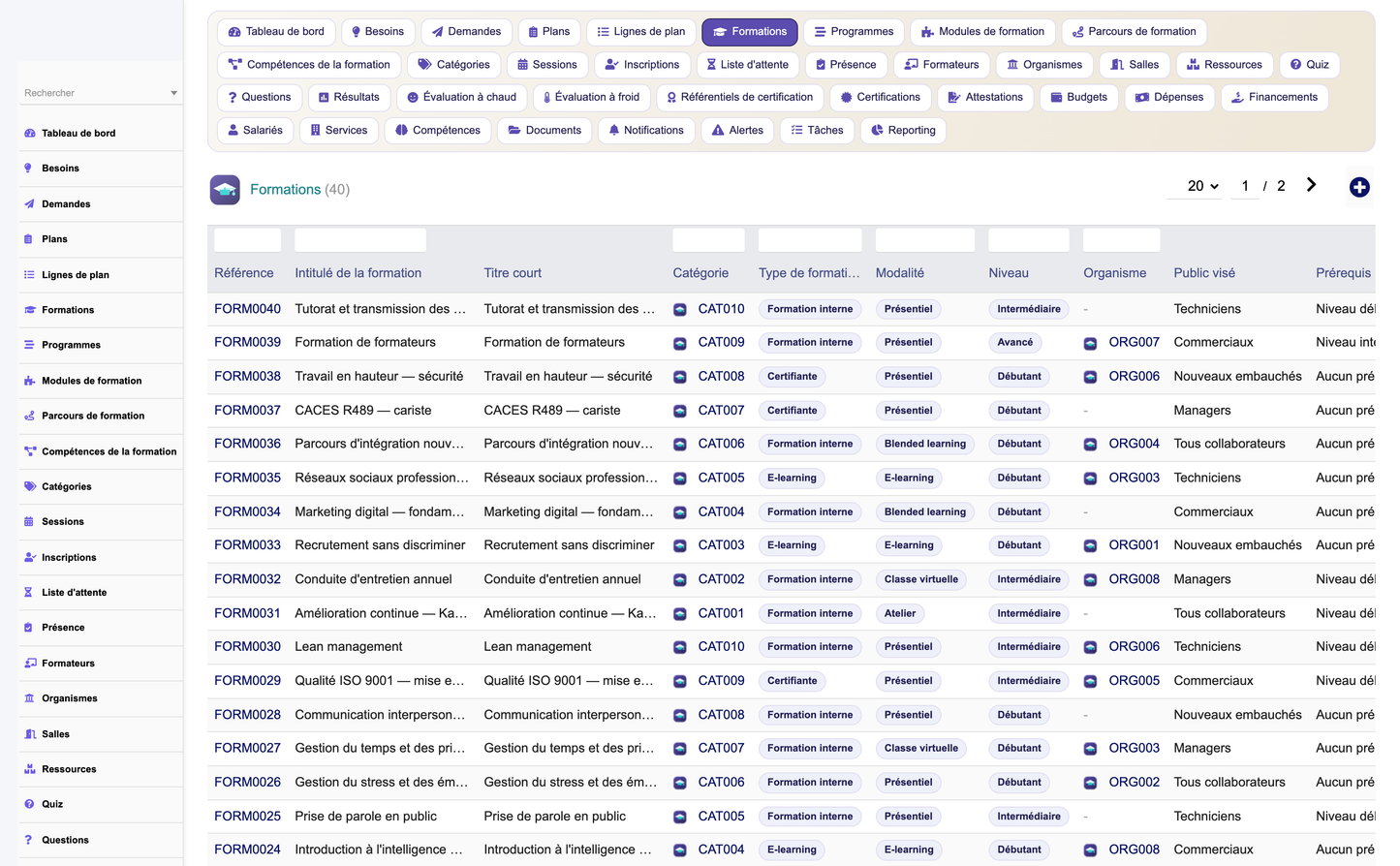Open the Salariés tab

[255, 130]
